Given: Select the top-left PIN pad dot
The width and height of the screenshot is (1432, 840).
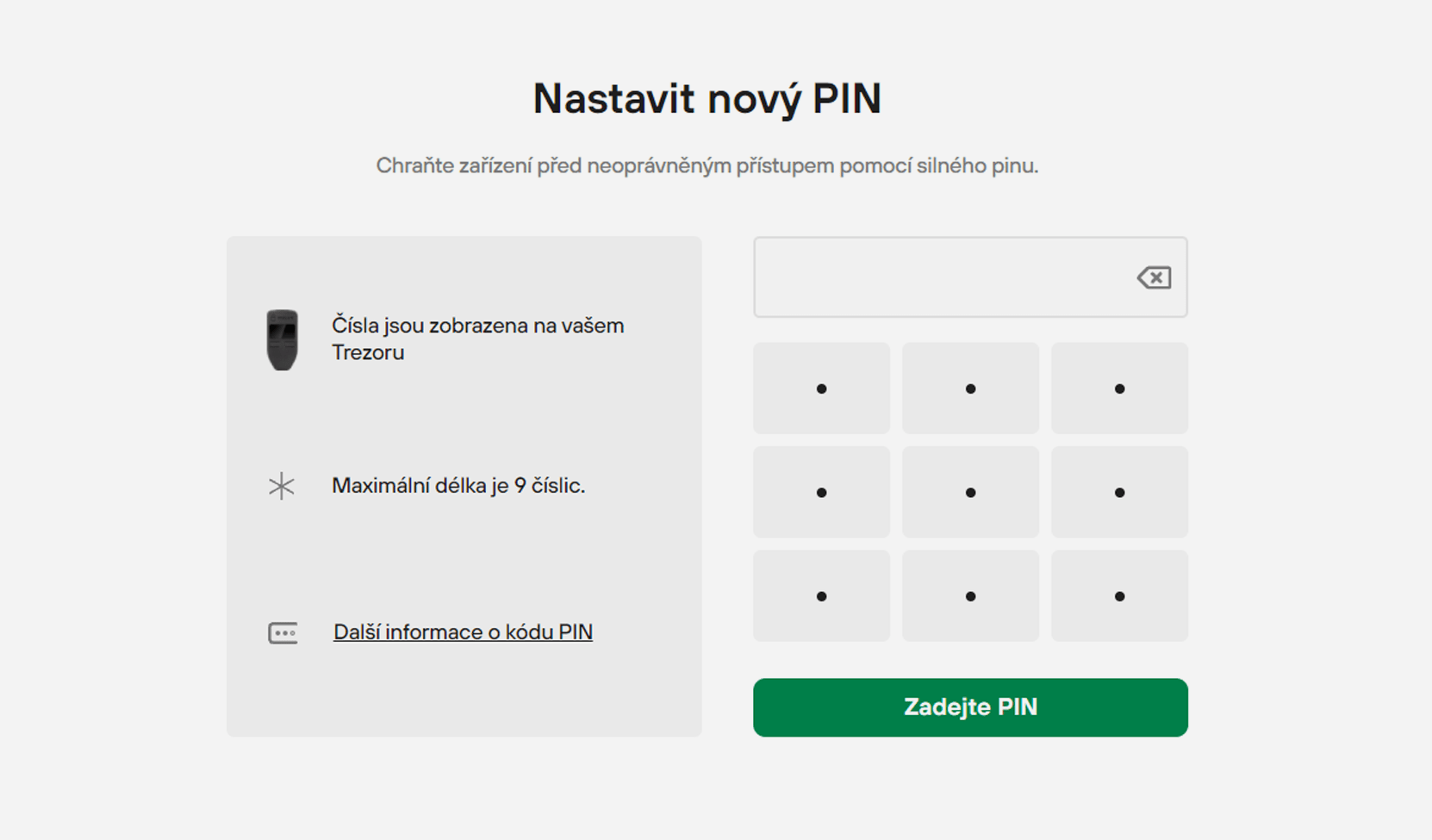Looking at the screenshot, I should (x=821, y=389).
